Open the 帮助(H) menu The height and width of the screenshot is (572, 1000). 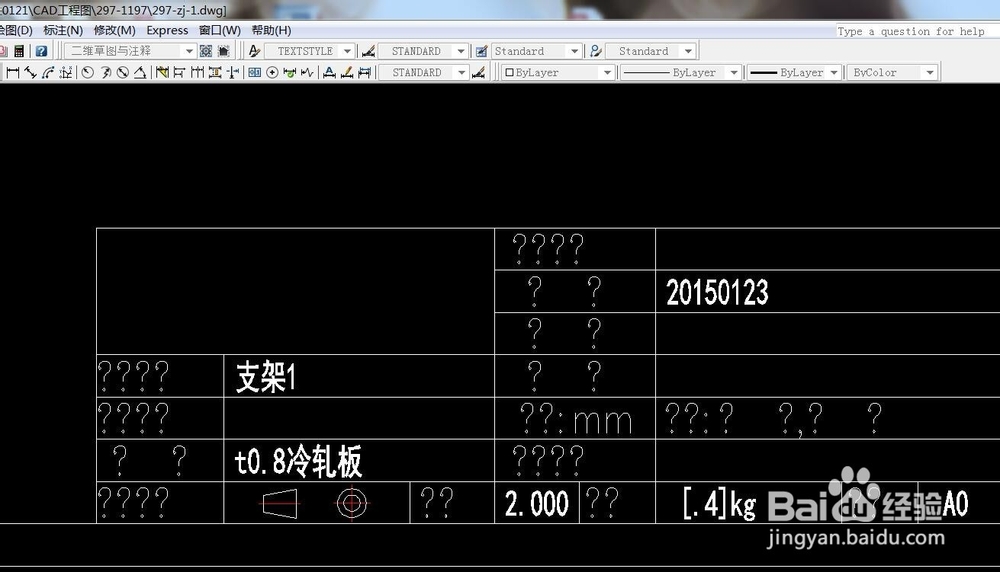click(x=271, y=30)
